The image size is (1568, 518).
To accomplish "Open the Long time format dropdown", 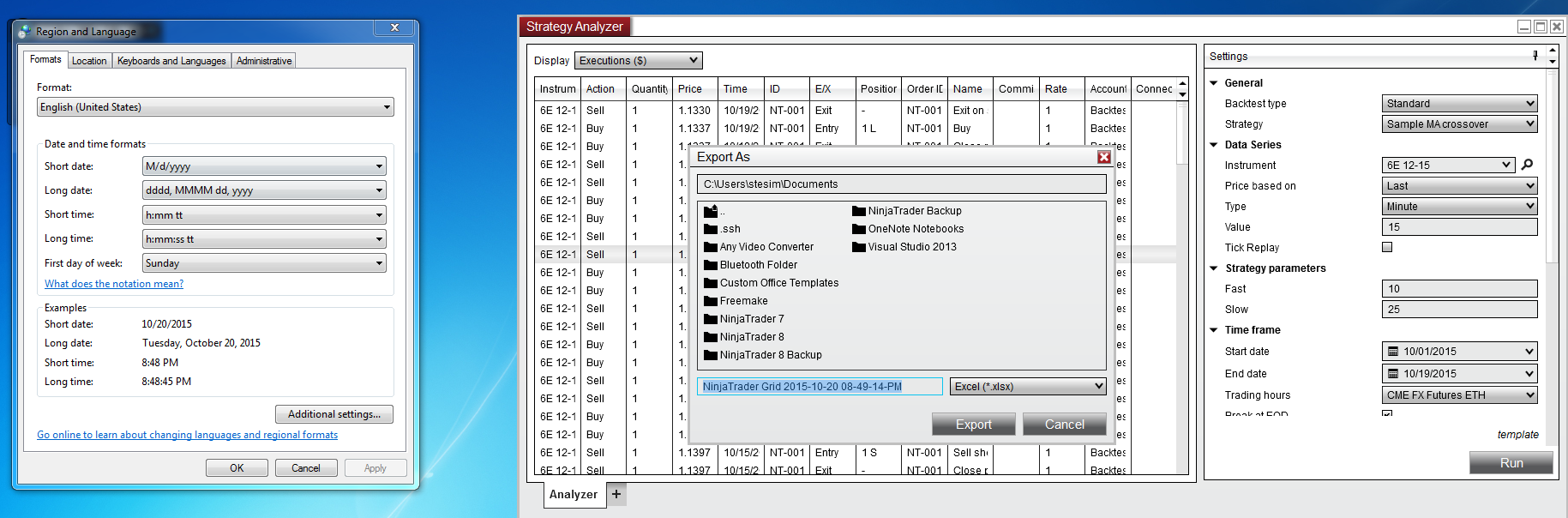I will pos(264,239).
